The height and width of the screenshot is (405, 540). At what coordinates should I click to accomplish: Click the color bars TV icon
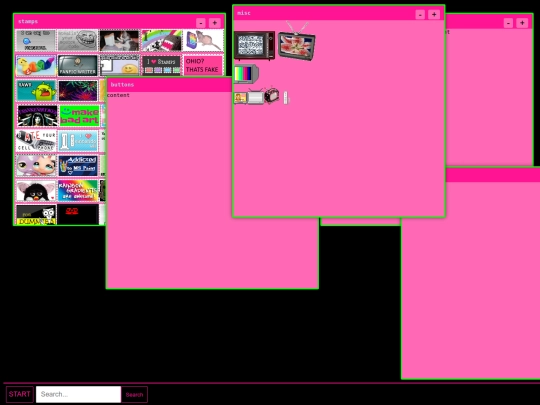pyautogui.click(x=246, y=74)
